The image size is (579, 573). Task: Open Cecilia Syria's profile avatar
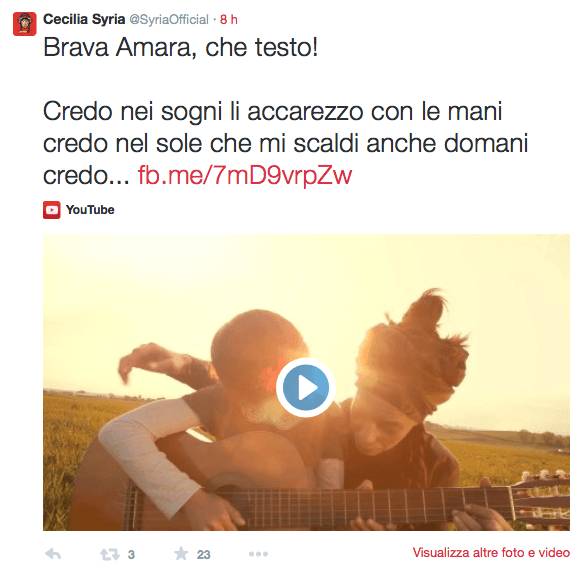24,24
